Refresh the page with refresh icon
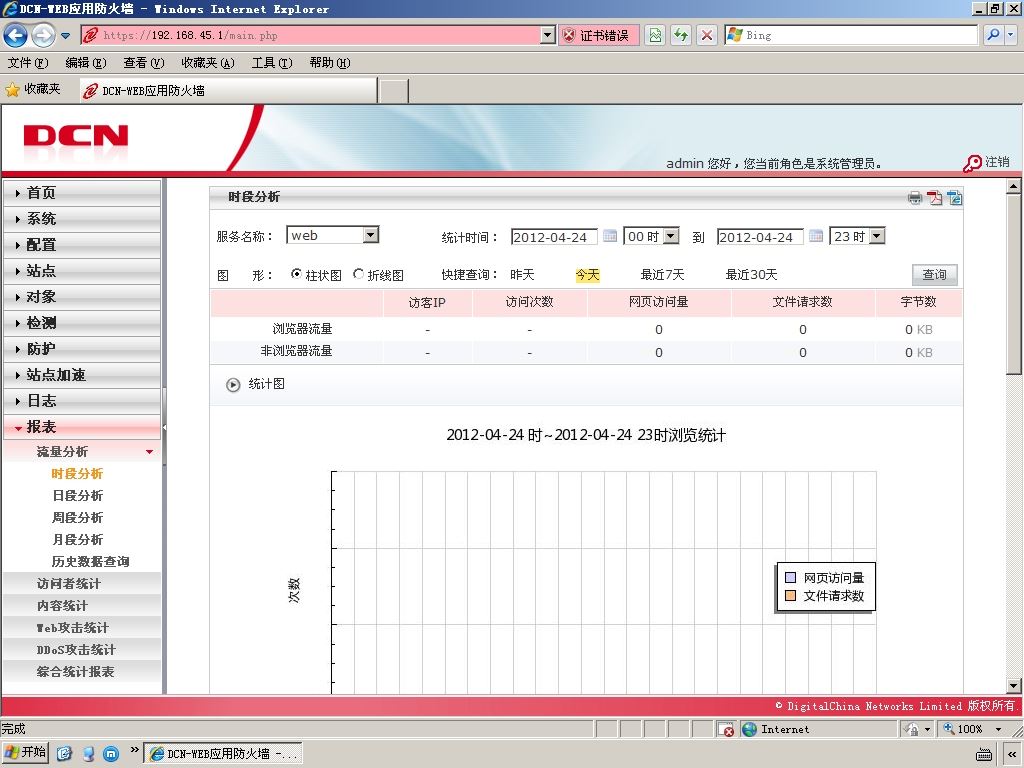 point(681,35)
